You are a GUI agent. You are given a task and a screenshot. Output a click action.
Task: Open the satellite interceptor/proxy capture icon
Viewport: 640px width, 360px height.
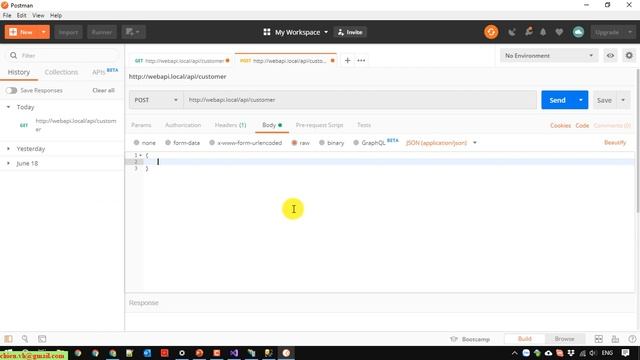(512, 32)
